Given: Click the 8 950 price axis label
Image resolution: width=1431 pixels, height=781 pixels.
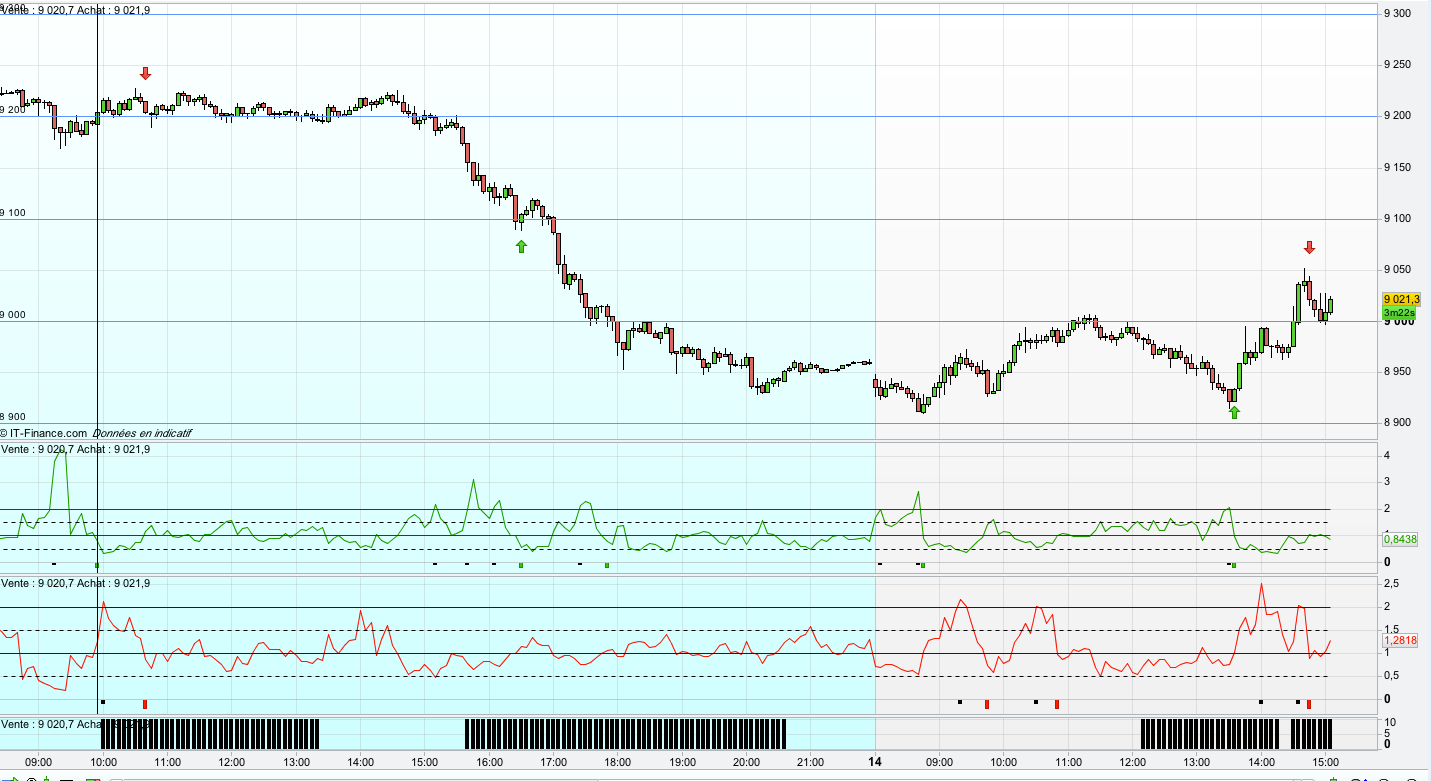Looking at the screenshot, I should (x=1397, y=371).
